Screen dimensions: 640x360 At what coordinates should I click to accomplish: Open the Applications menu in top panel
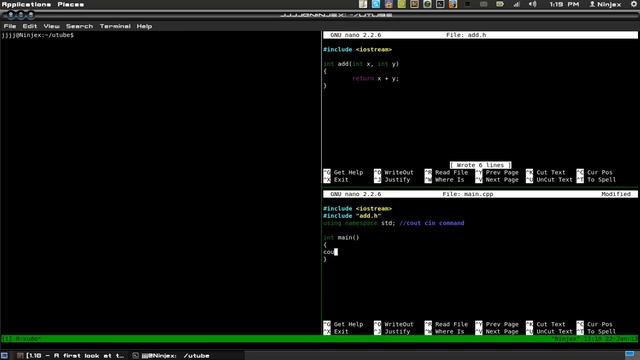pyautogui.click(x=26, y=4)
